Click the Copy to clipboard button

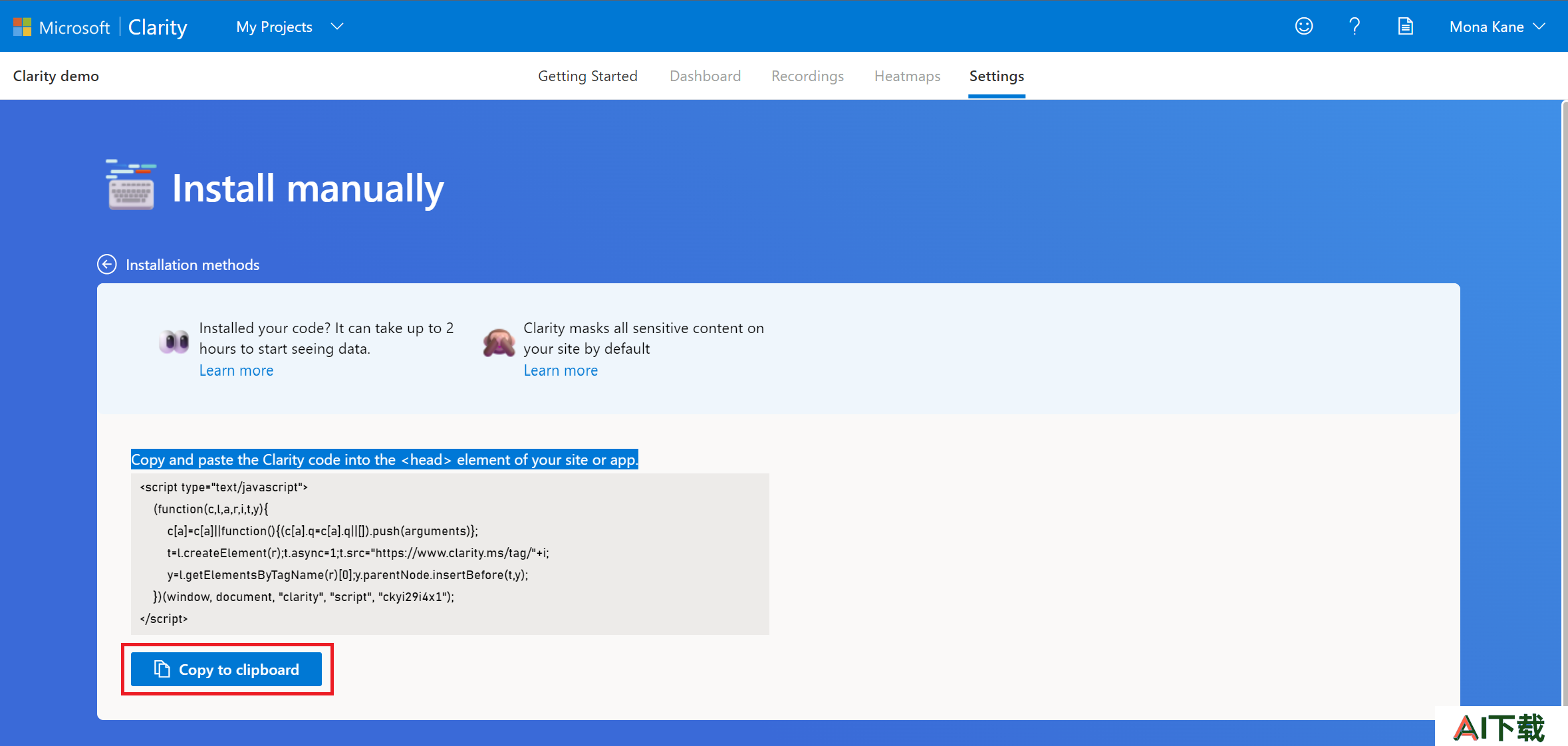coord(226,669)
